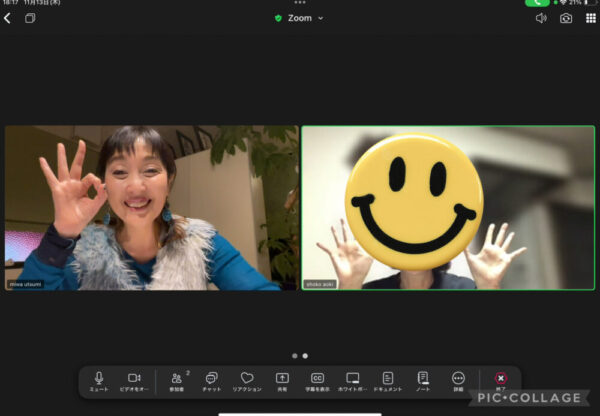Viewport: 600px width, 416px height.
Task: Expand the more options ellipsis menu
Action: pyautogui.click(x=458, y=380)
